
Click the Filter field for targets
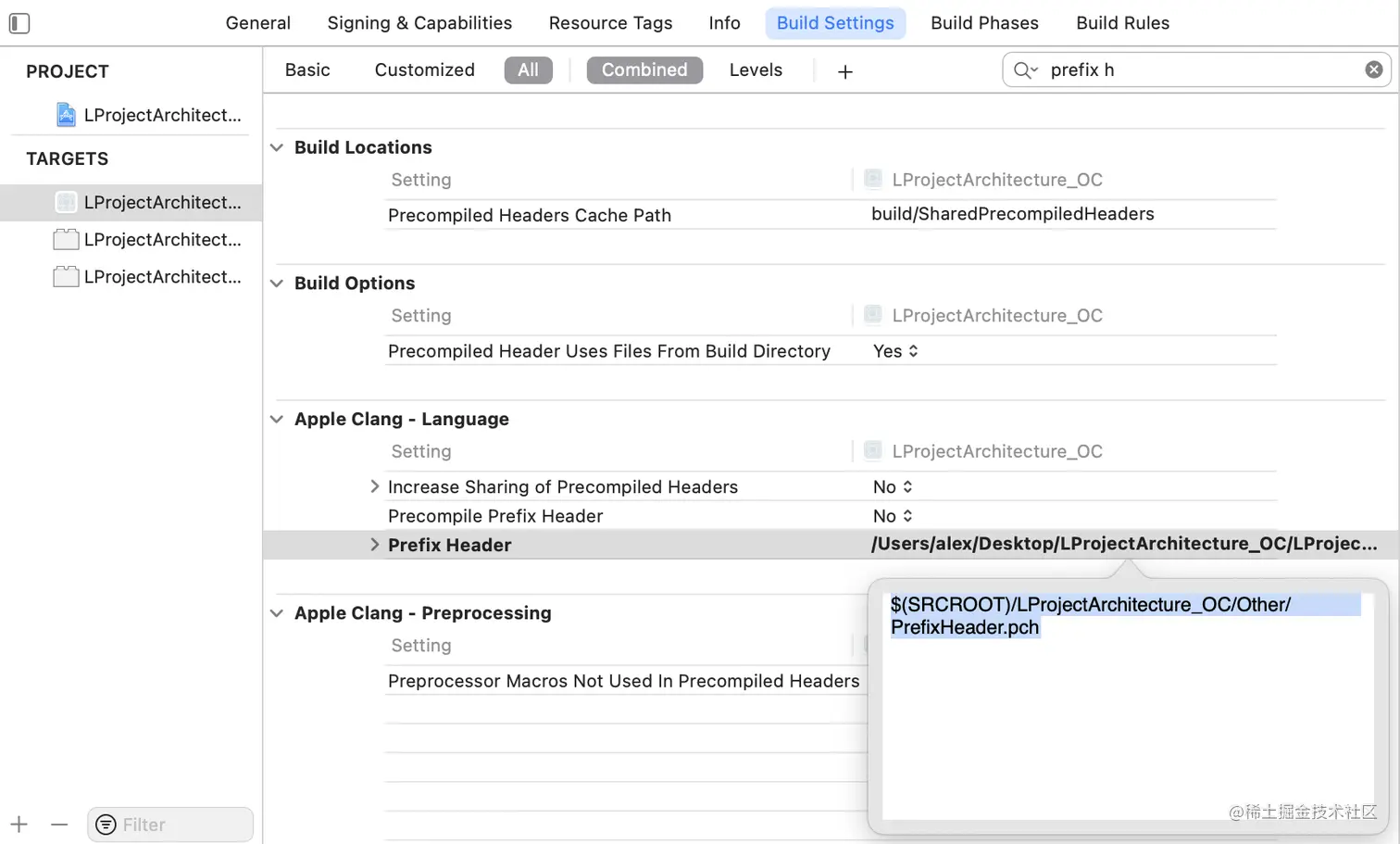point(170,825)
